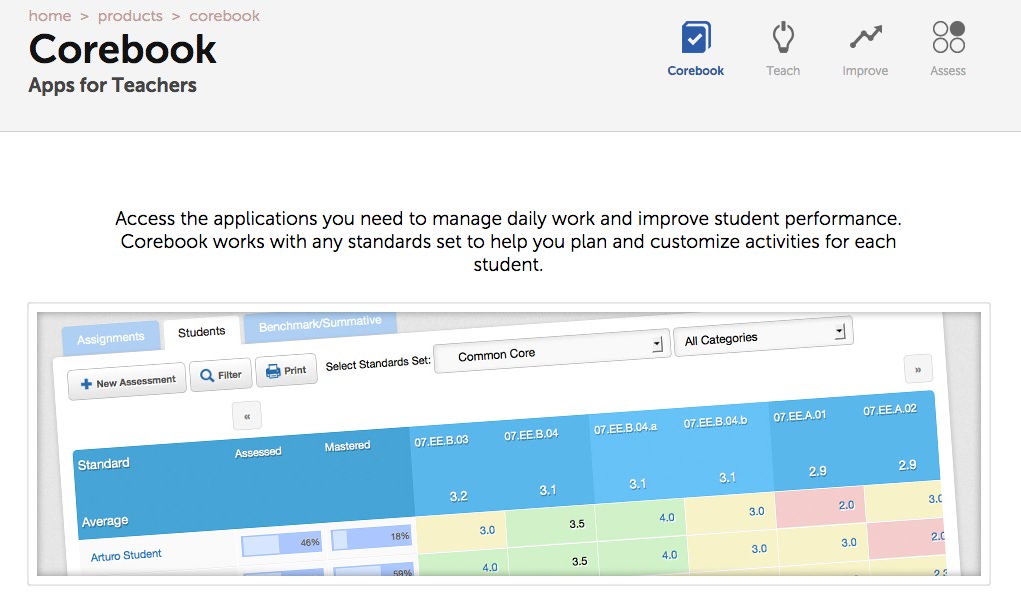Click Arturo Student's 46% assessed progress bar
Screen dimensions: 1021x601
281,543
